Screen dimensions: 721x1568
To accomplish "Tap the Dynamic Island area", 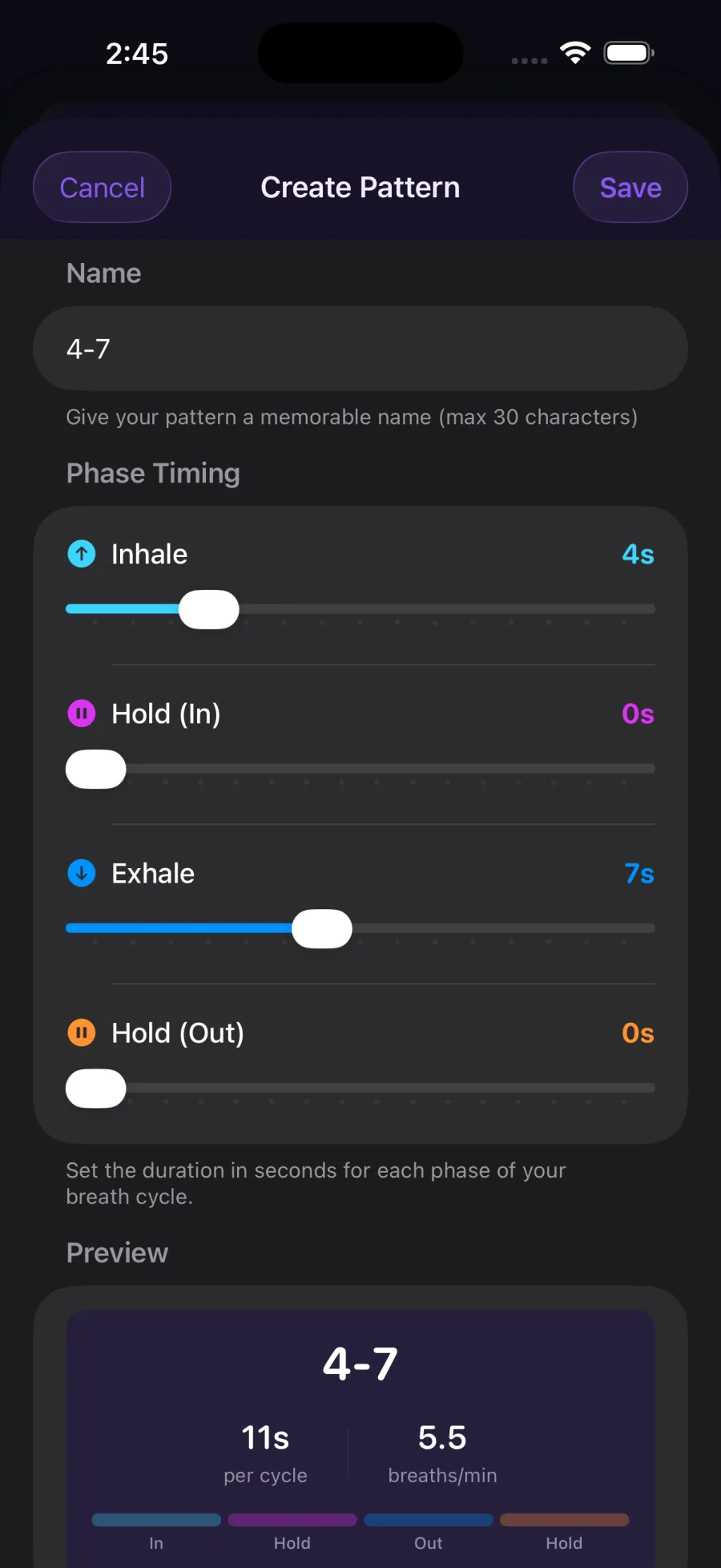I will click(x=360, y=51).
